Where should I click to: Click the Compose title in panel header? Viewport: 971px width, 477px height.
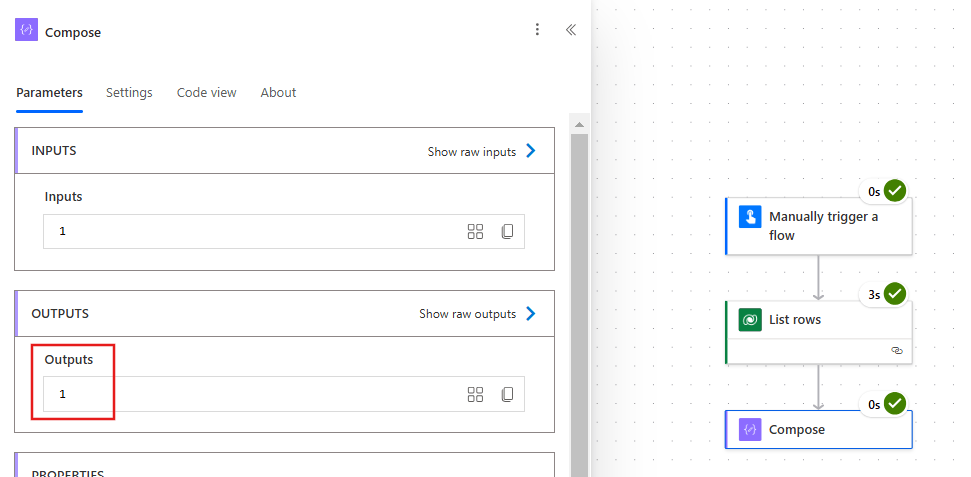pyautogui.click(x=73, y=33)
